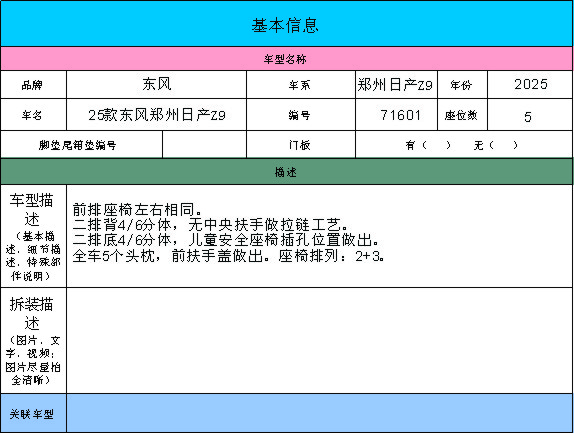This screenshot has width=574, height=433.
Task: Click the green 描述 section header
Action: click(x=286, y=172)
